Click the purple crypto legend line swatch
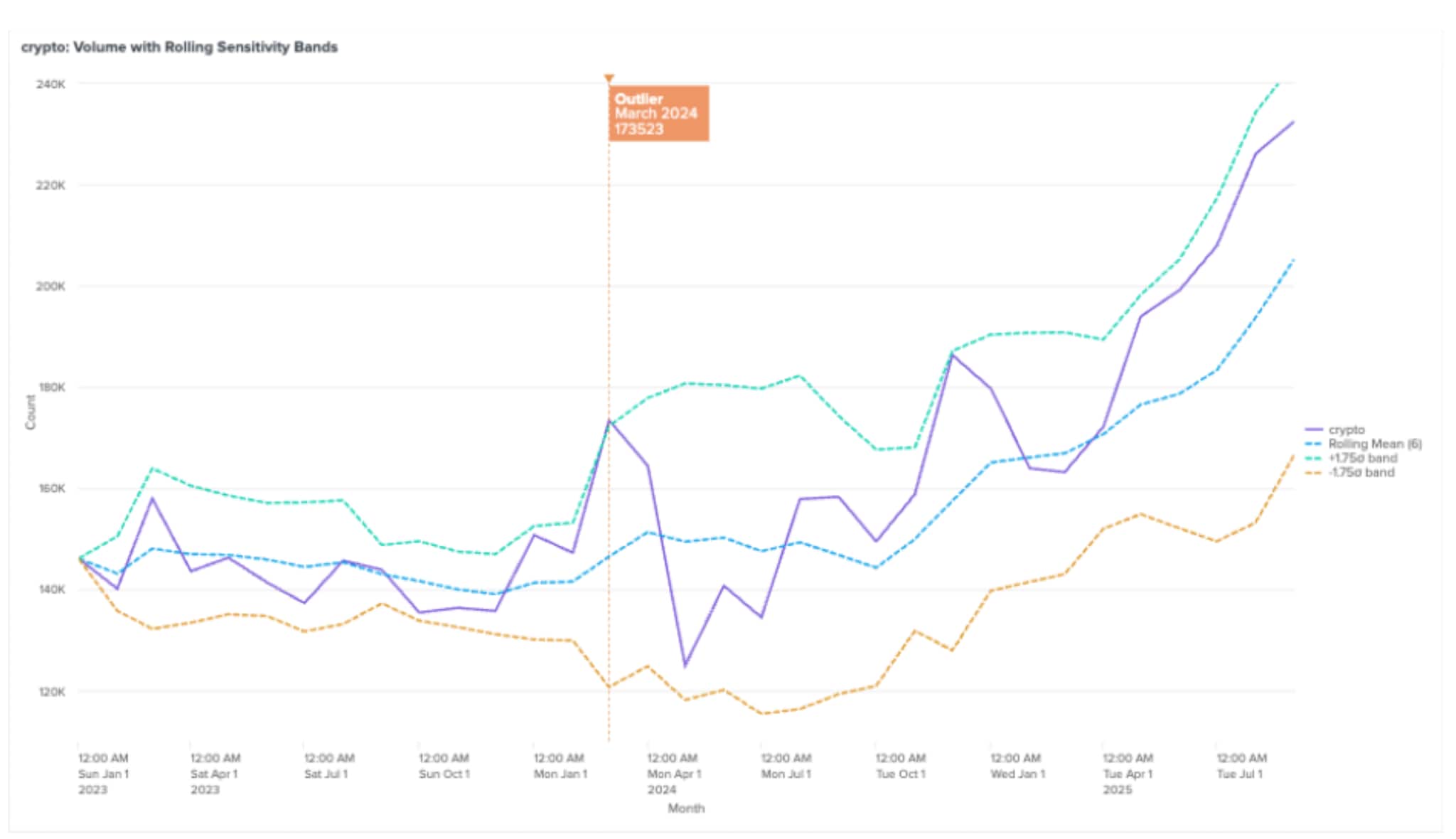Screen dimensions: 1456x839 [x=1314, y=429]
